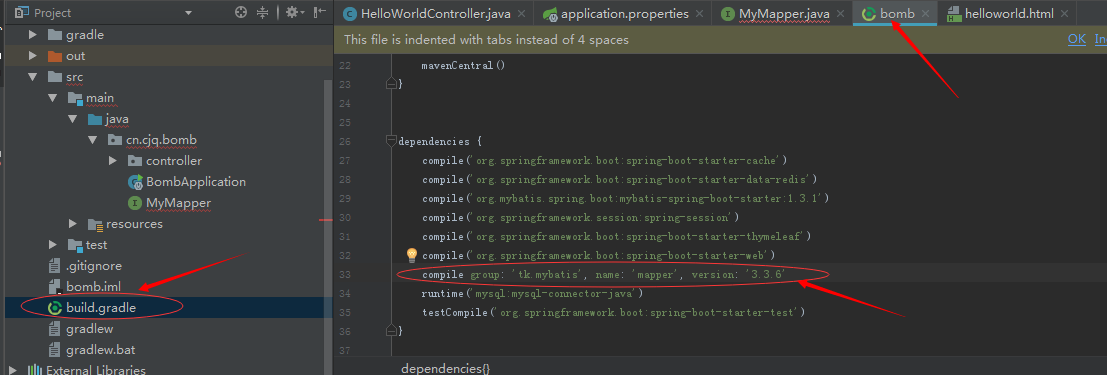Expand External Libraries node
Image resolution: width=1107 pixels, height=375 pixels.
coord(13,369)
